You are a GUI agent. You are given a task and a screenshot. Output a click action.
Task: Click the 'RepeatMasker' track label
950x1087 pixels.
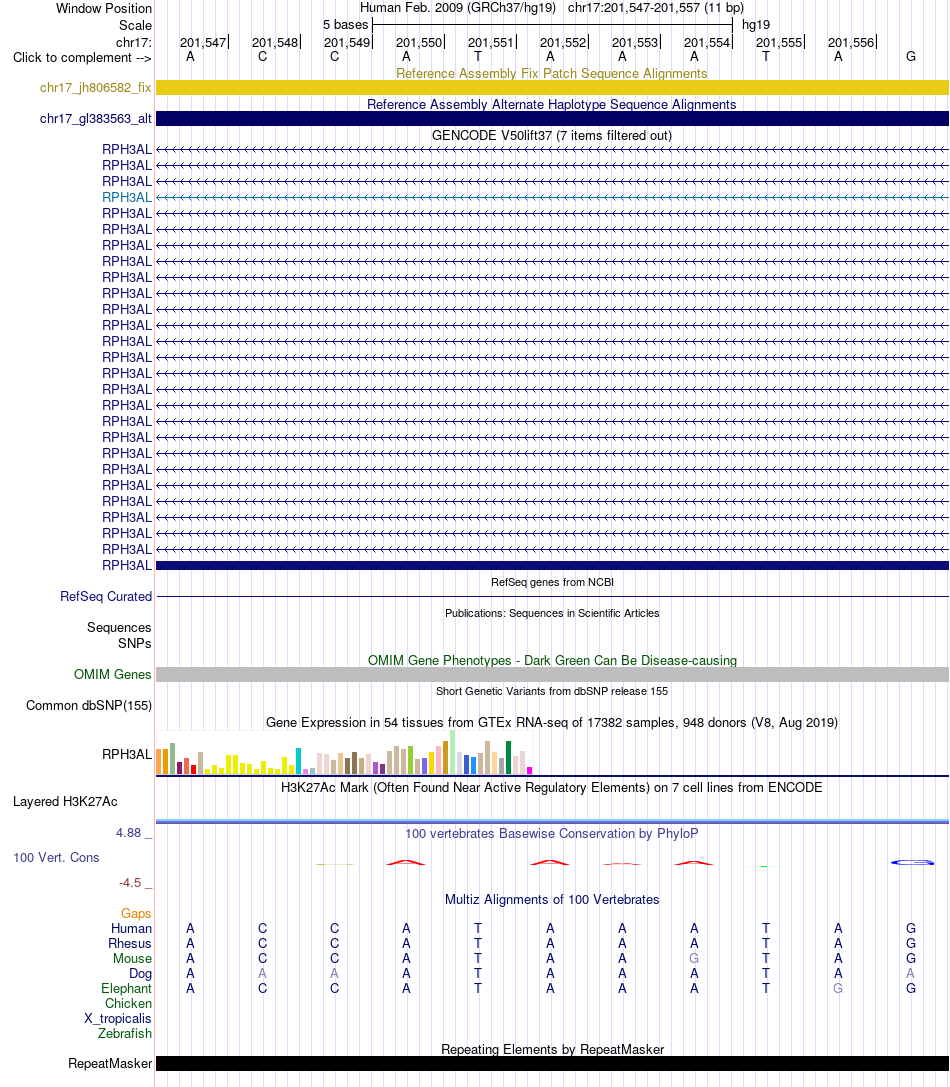coord(110,1063)
